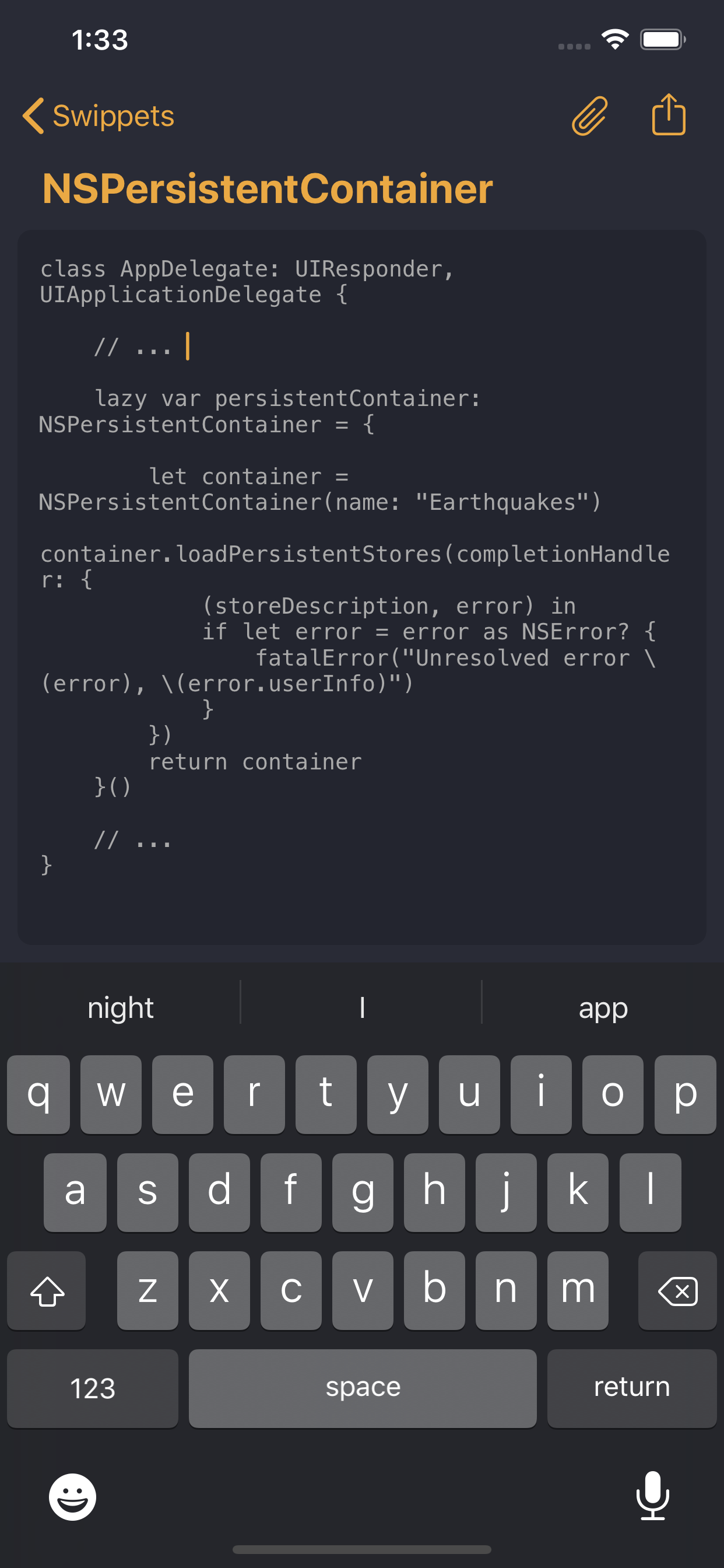
Task: Tap the paperclip attachment icon
Action: click(589, 115)
